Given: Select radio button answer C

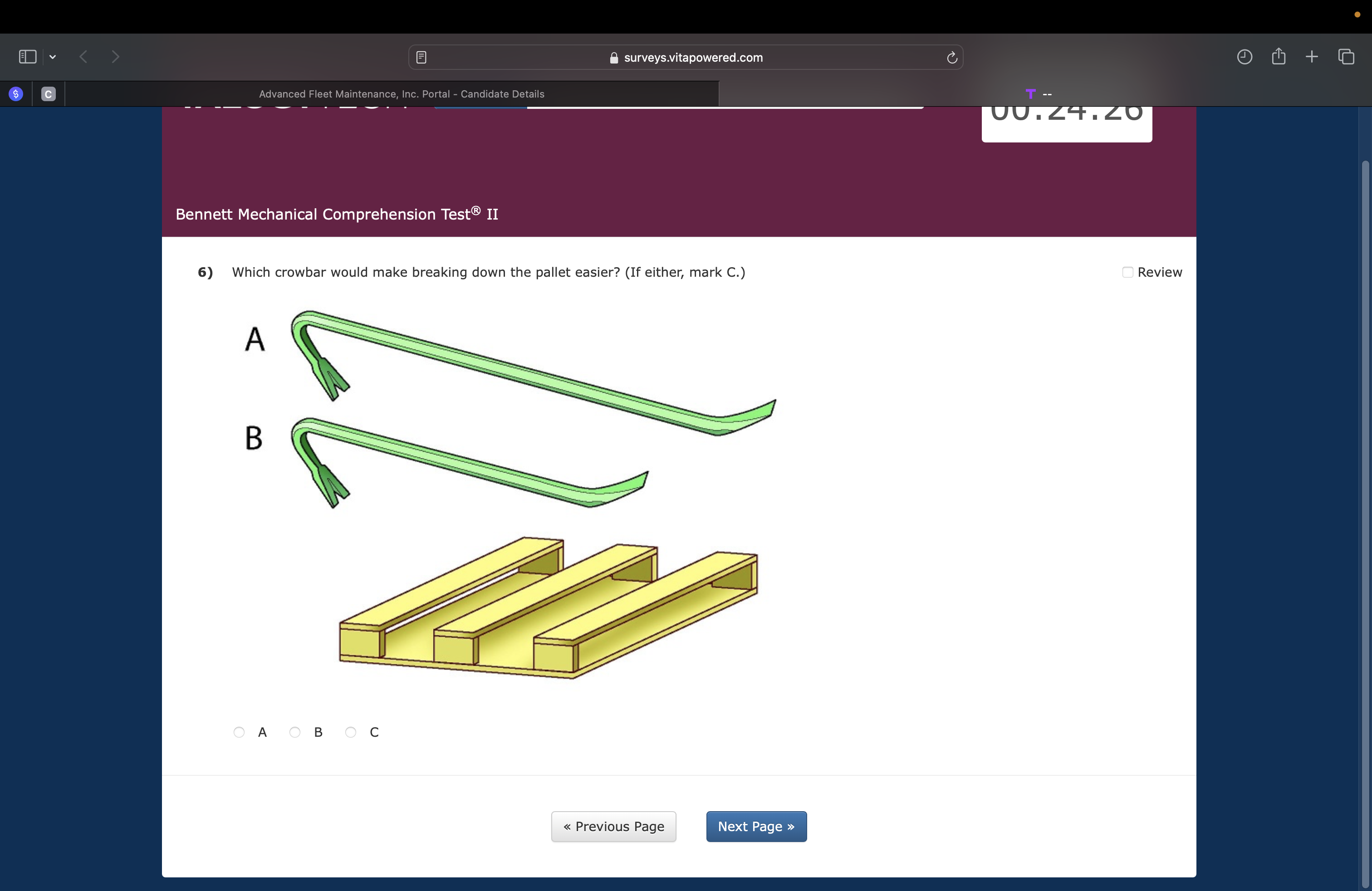Looking at the screenshot, I should pos(351,732).
